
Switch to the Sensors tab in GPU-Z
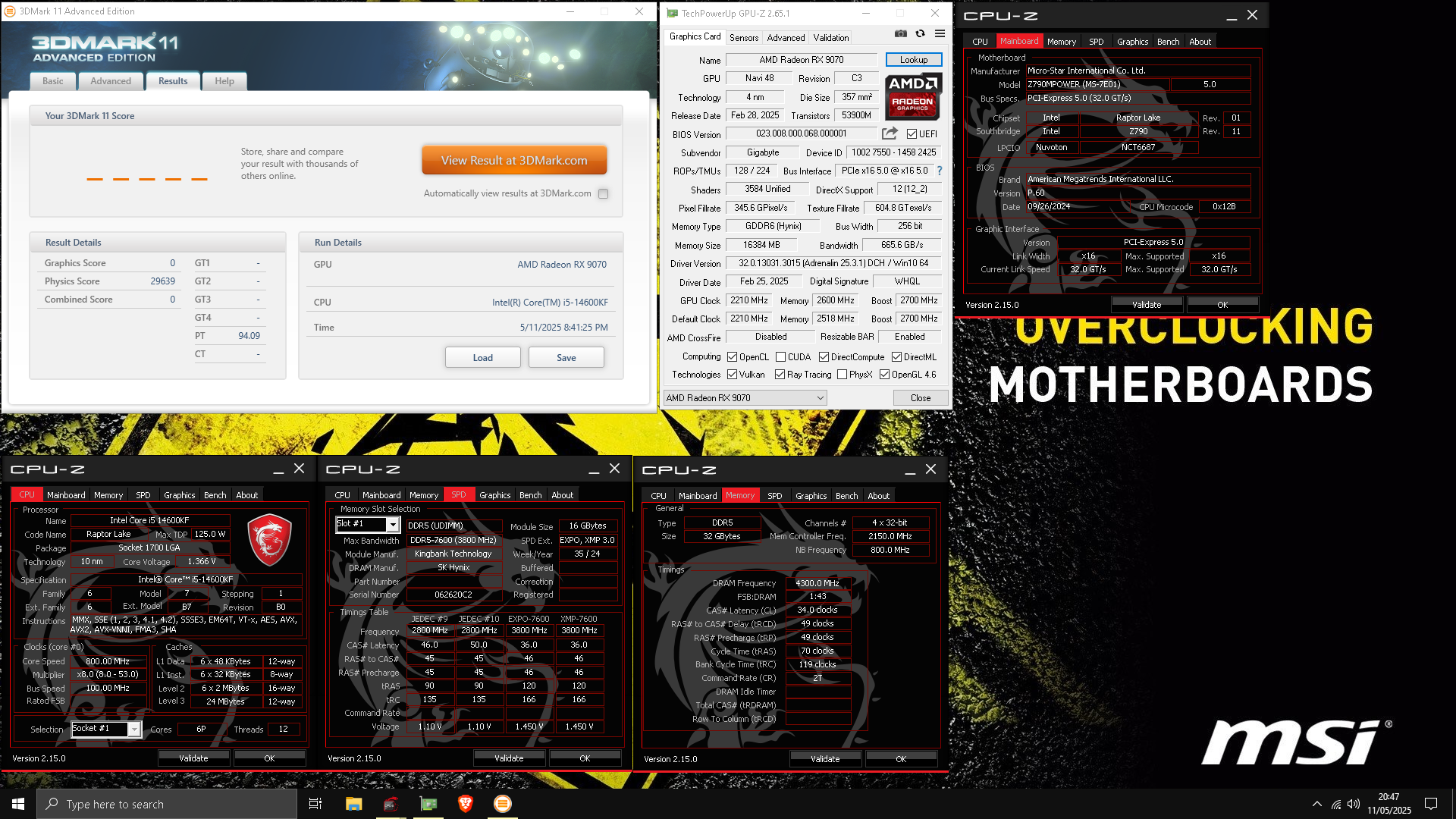tap(744, 37)
